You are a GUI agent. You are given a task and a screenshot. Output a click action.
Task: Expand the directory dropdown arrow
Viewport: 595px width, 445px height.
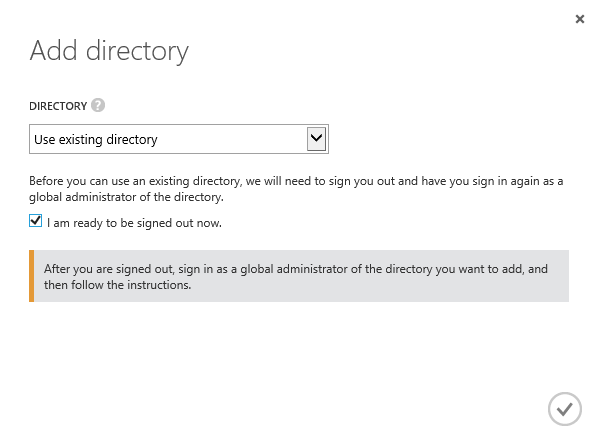coord(316,139)
